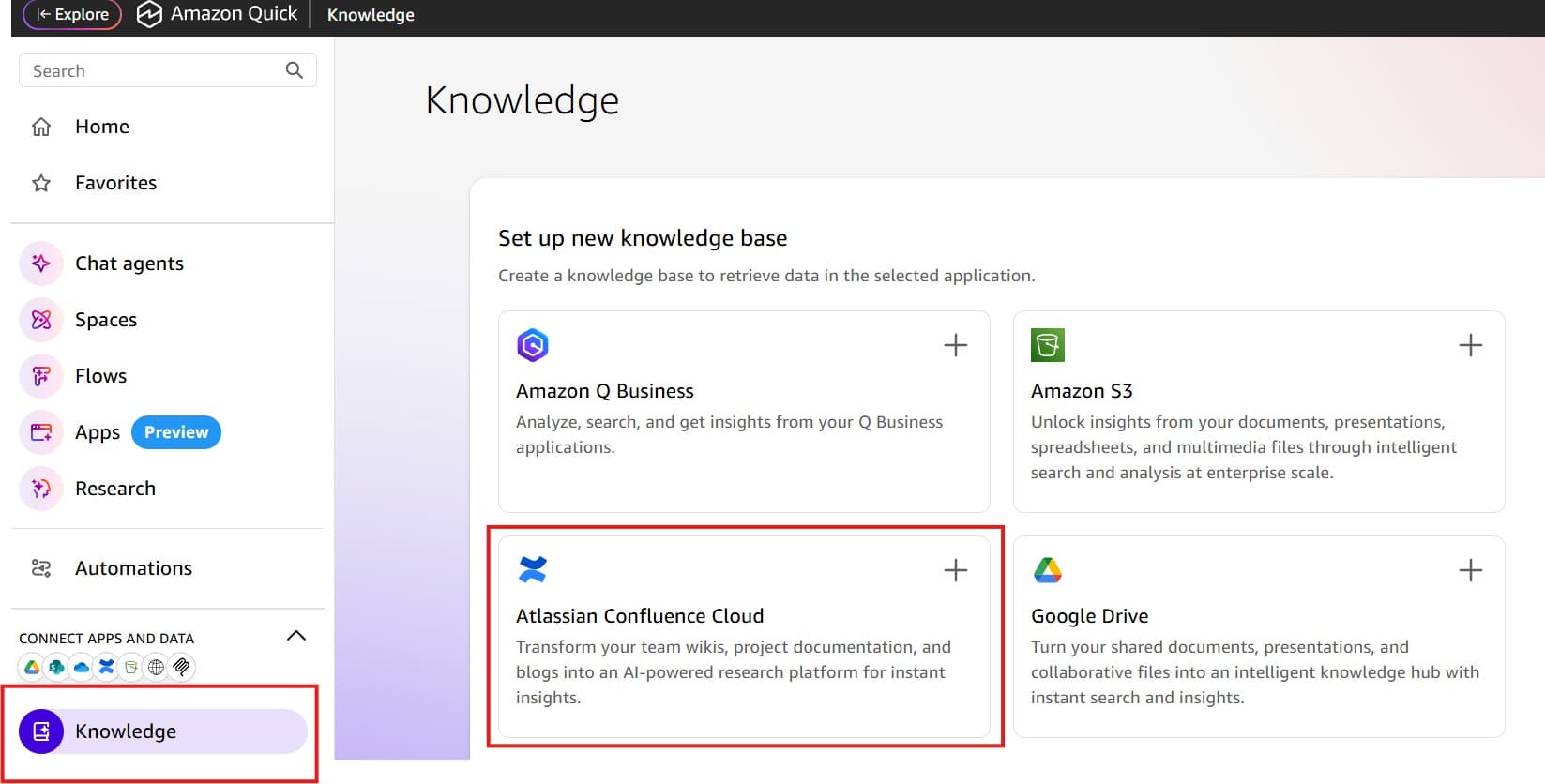Image resolution: width=1545 pixels, height=784 pixels.
Task: Click the Favorites star icon
Action: point(41,183)
